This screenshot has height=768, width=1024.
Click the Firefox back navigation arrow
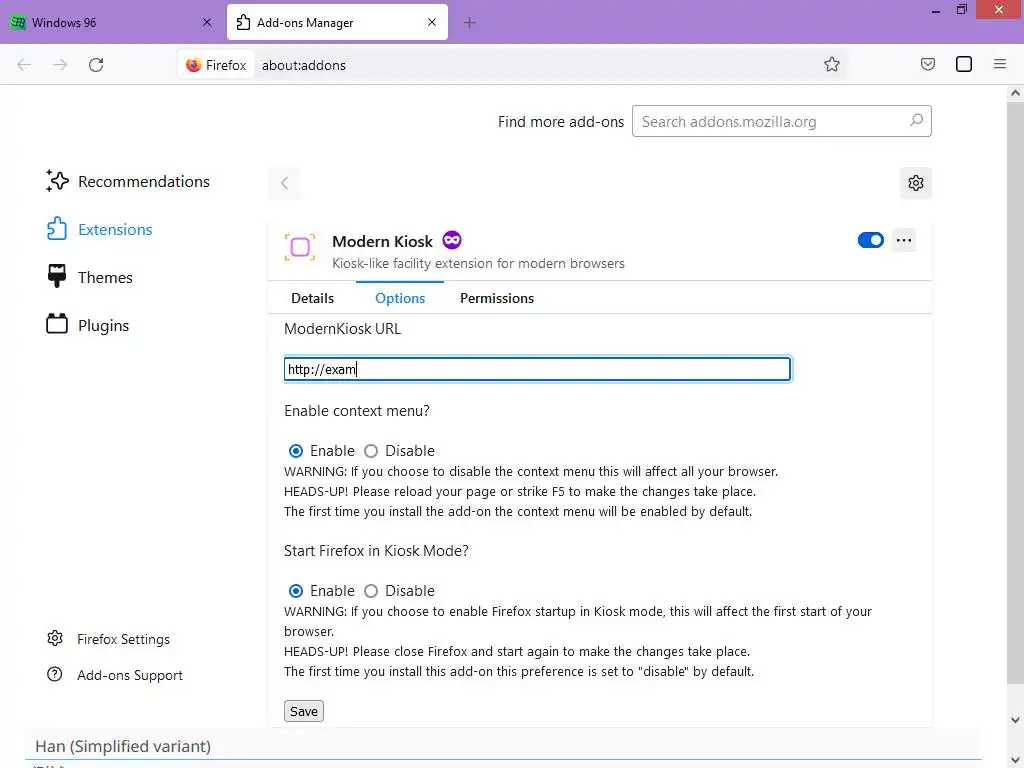(24, 65)
